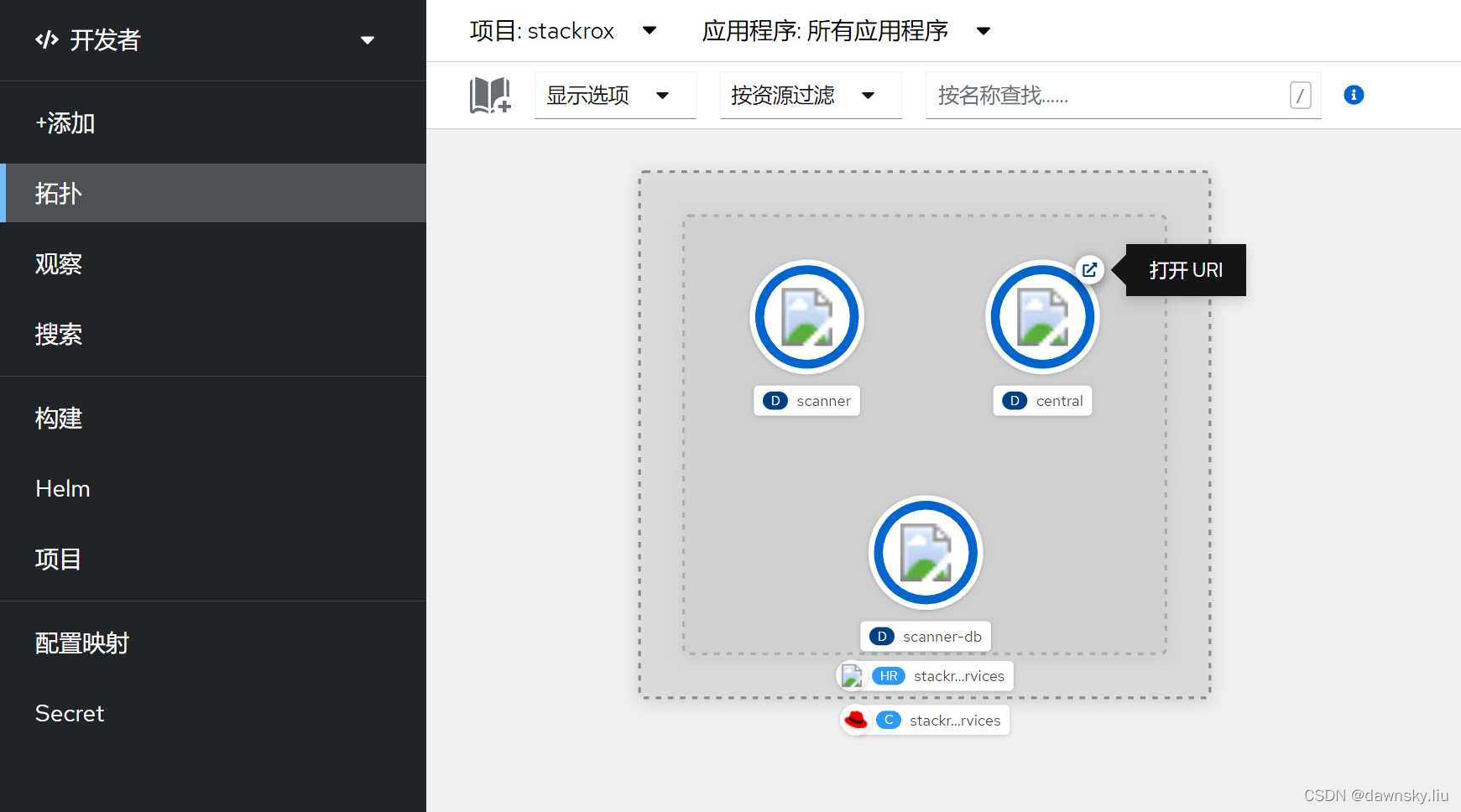Click the HR badge on Helm release label
Viewport: 1461px width, 812px height.
pyautogui.click(x=889, y=676)
